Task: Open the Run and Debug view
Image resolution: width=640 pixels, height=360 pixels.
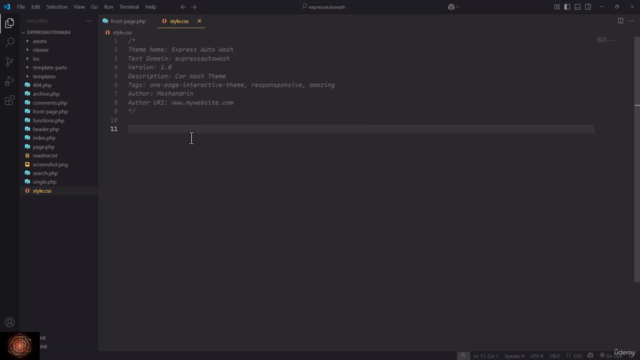Action: coord(9,81)
